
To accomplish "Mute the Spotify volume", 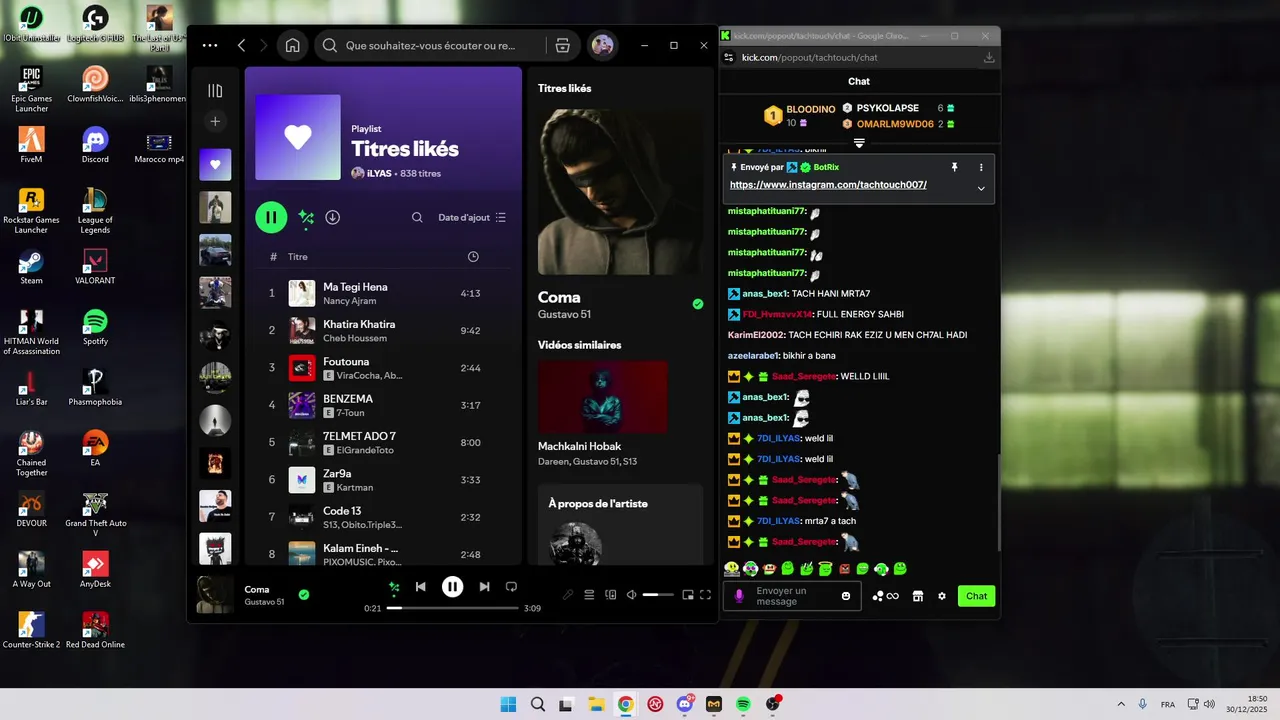I will pos(631,595).
